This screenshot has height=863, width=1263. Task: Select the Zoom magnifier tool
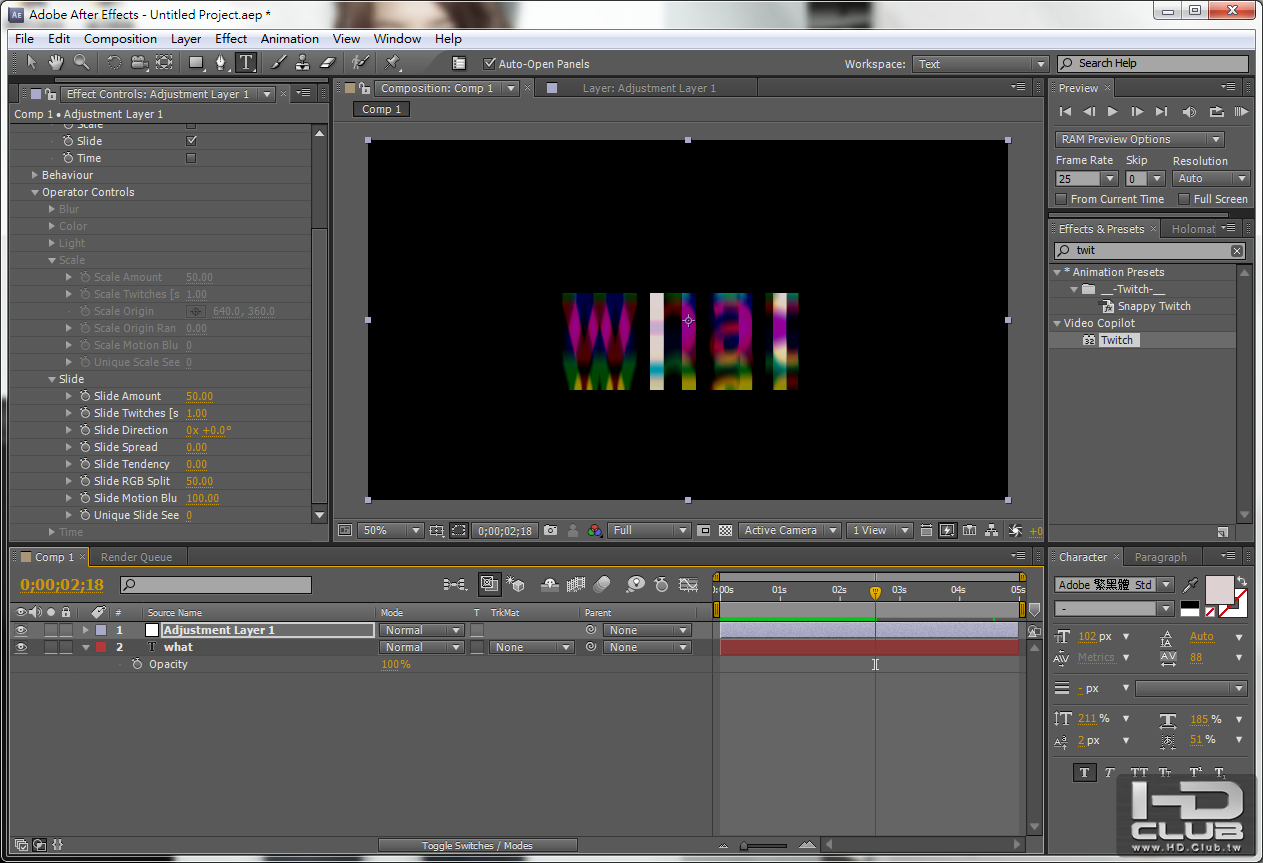click(81, 63)
